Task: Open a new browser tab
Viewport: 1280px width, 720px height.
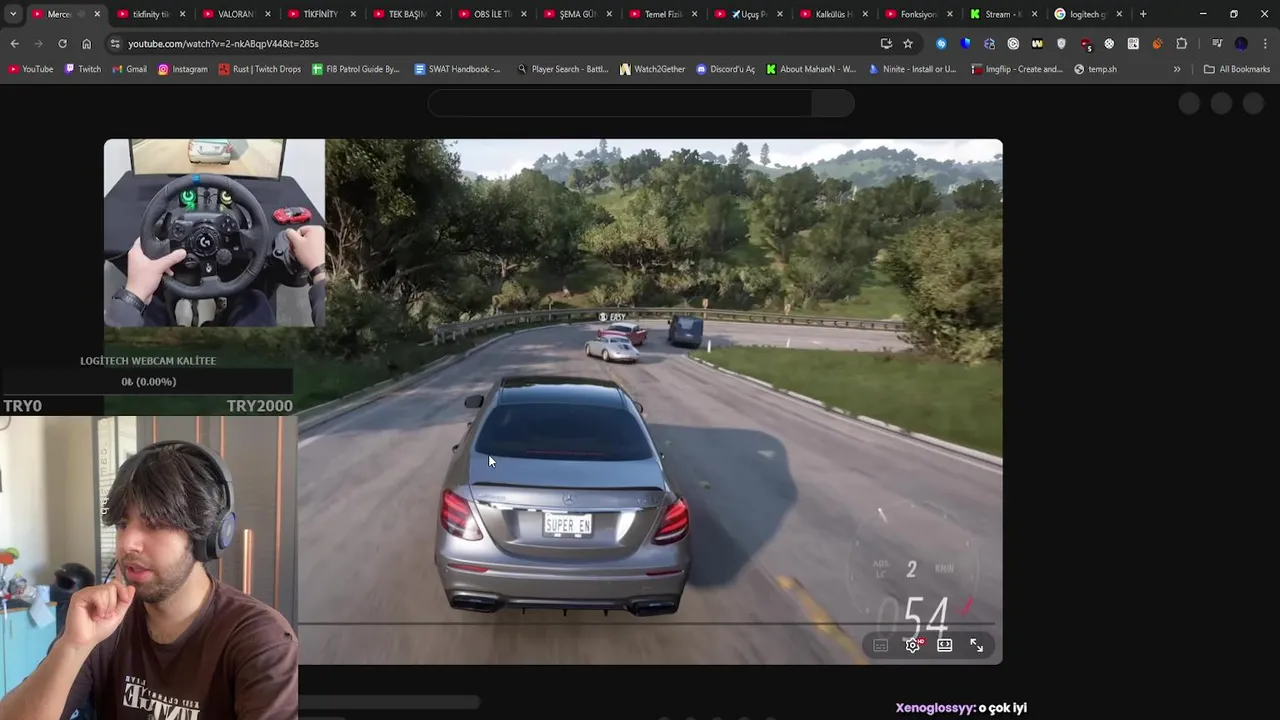Action: pos(1143,14)
